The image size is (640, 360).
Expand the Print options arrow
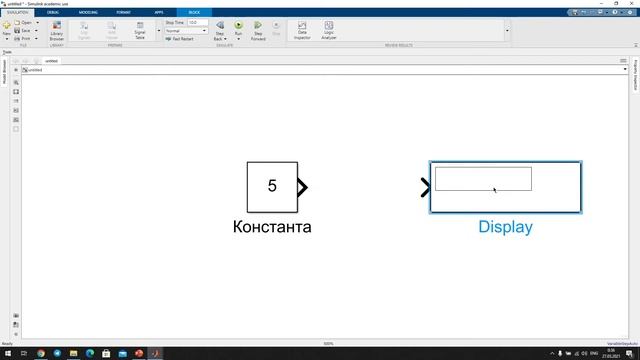pos(36,38)
